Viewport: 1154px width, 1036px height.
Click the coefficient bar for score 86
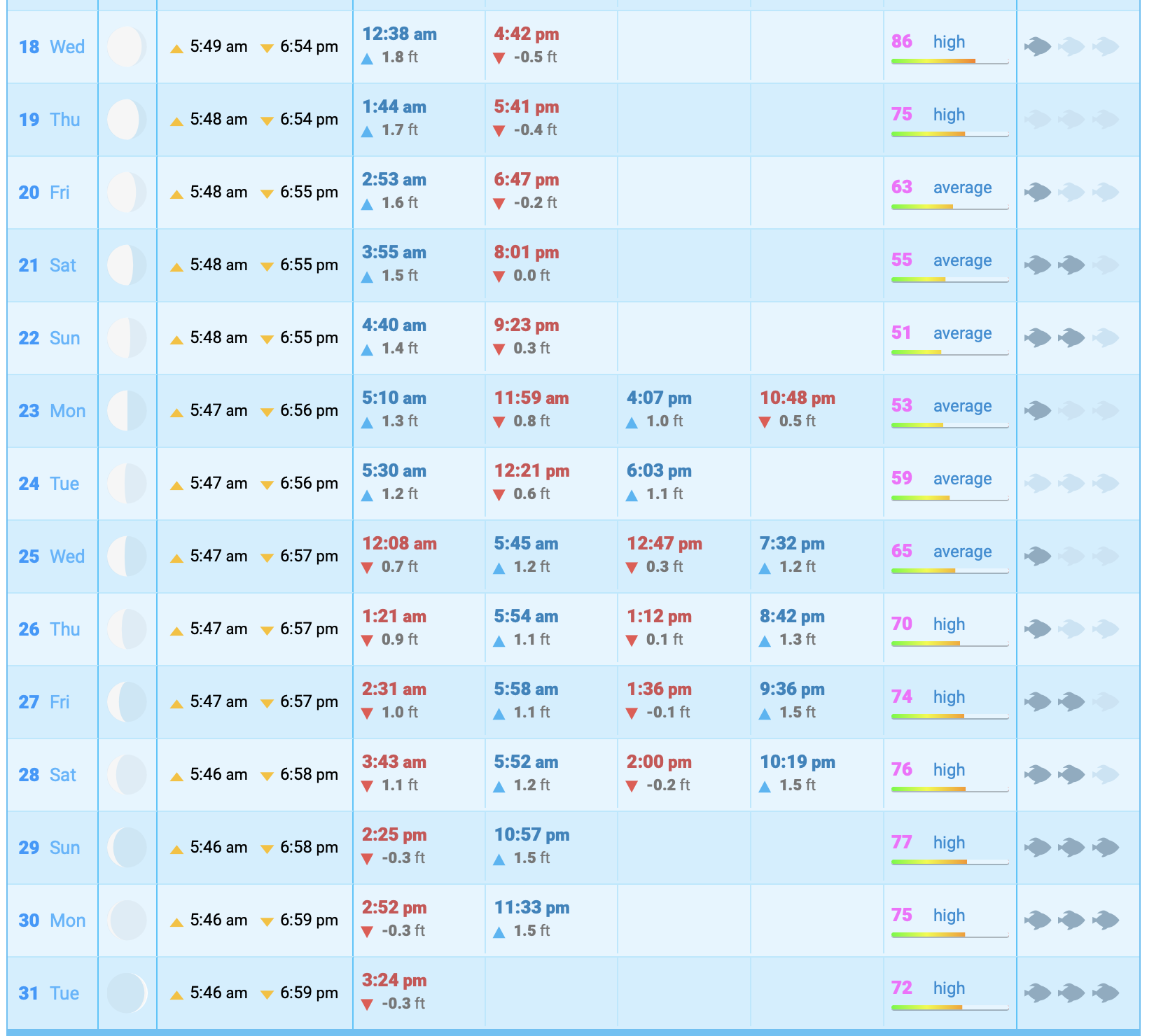pos(950,62)
